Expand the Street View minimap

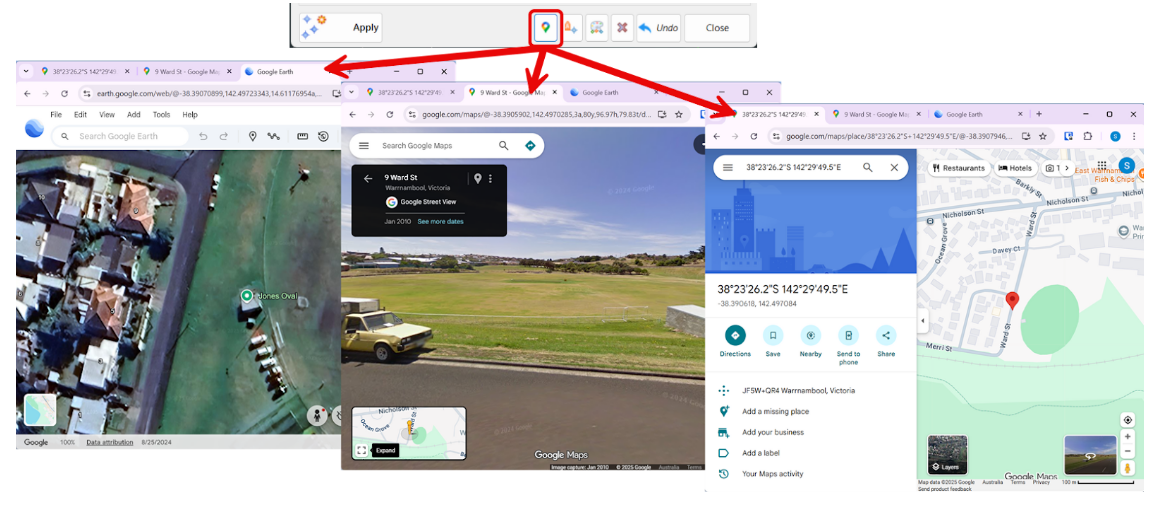click(x=362, y=450)
